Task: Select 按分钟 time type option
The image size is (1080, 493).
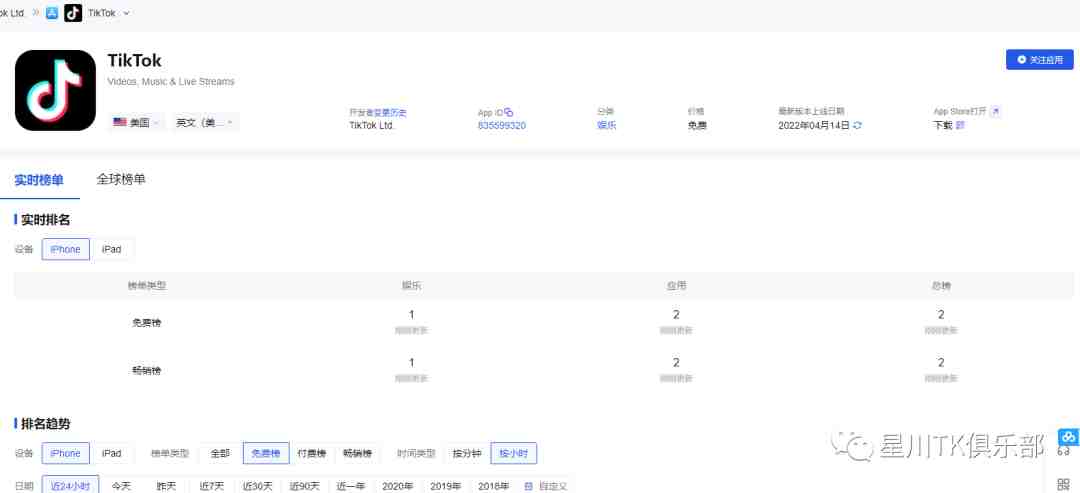Action: (x=466, y=453)
